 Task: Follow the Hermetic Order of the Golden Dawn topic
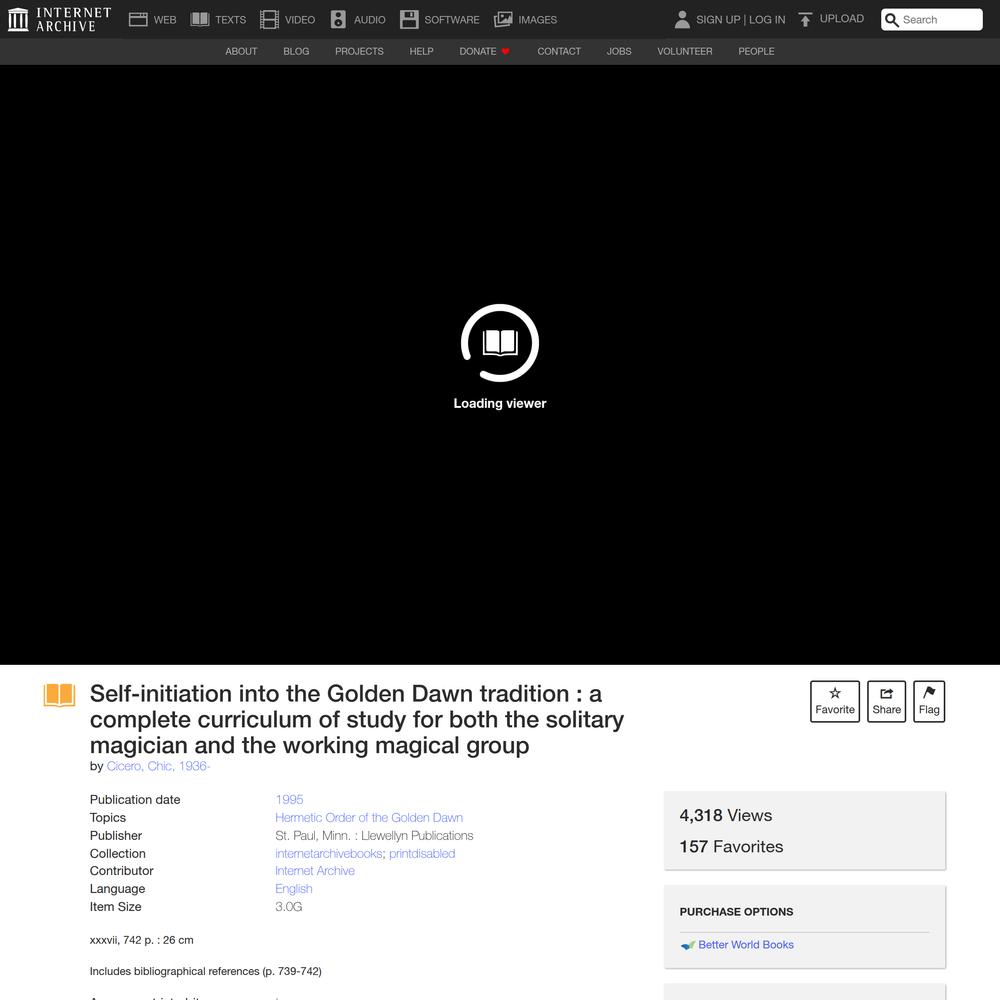369,818
